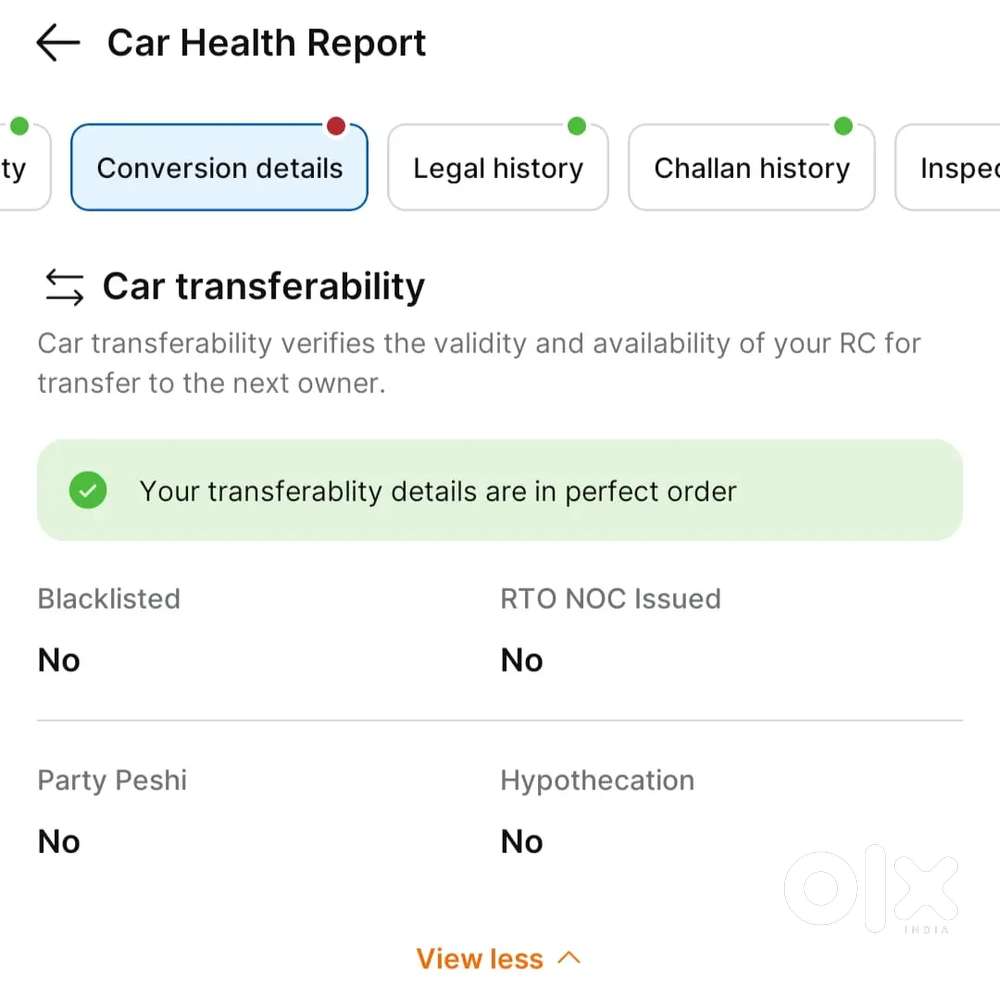Click the transferability perfect order banner text
This screenshot has height=994, width=1000.
(x=438, y=492)
